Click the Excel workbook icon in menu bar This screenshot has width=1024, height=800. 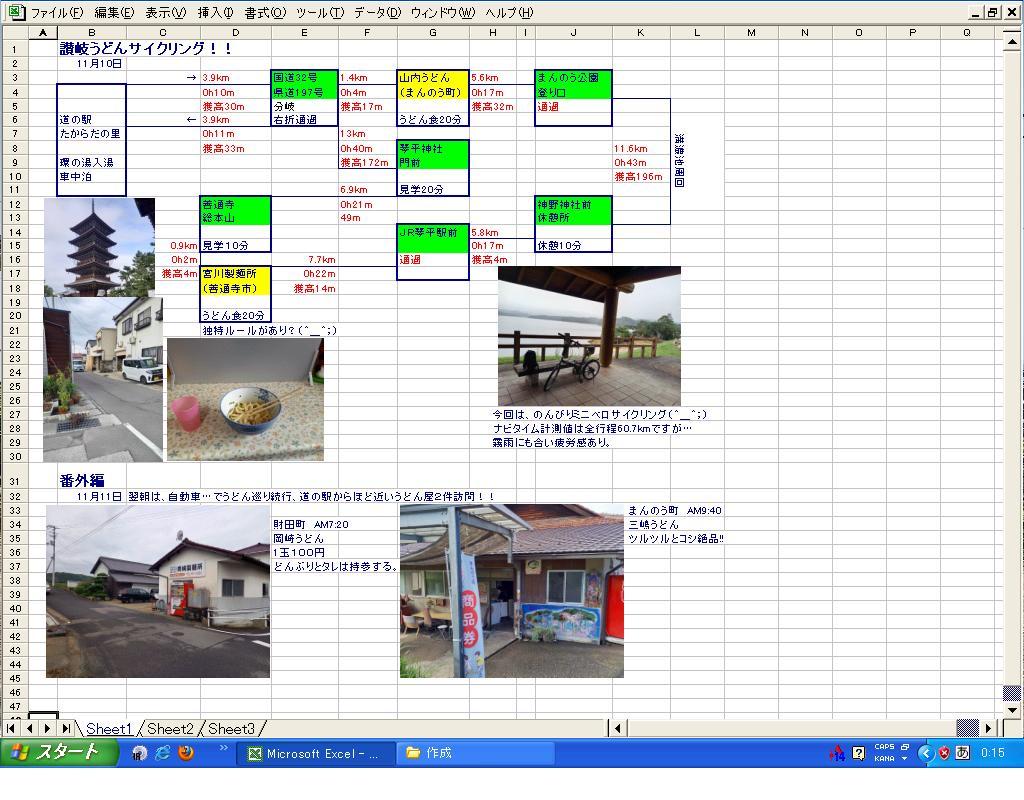[15, 13]
